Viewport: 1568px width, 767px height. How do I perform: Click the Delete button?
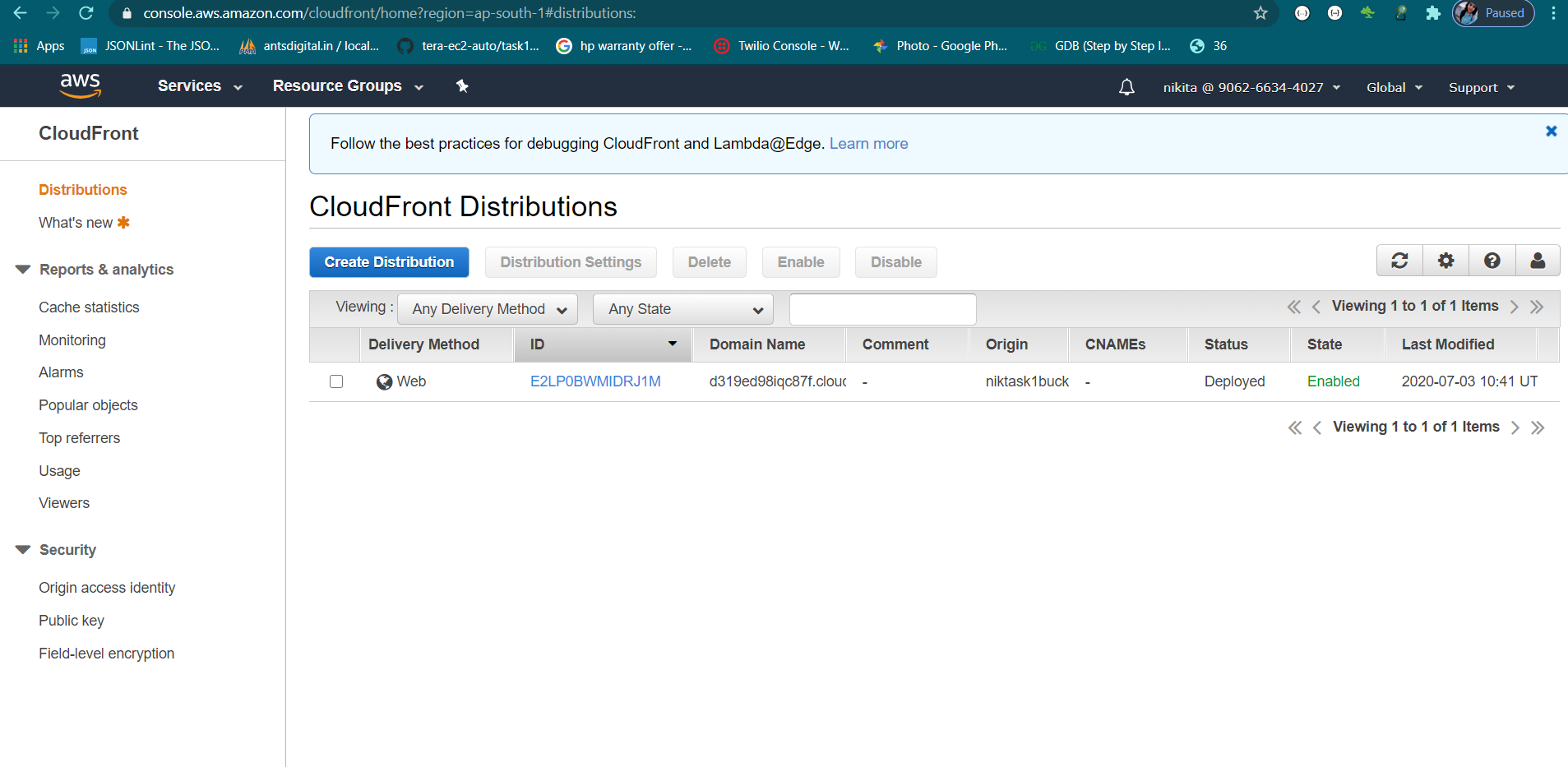(709, 262)
